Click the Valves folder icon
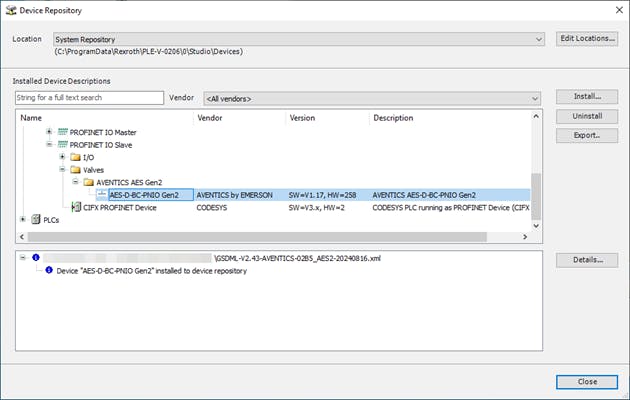Image resolution: width=630 pixels, height=400 pixels. pos(75,170)
